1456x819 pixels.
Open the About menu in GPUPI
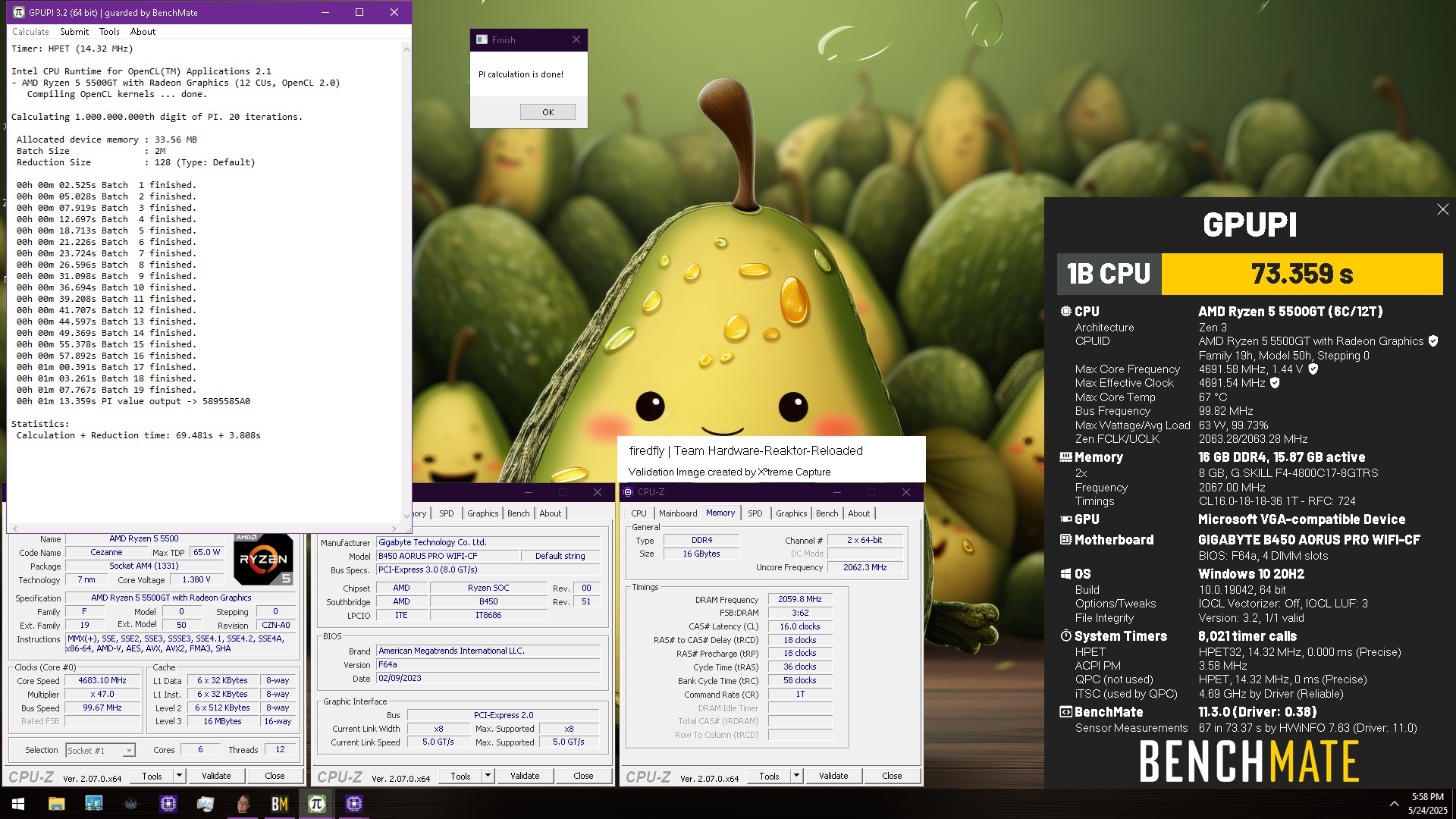[143, 32]
